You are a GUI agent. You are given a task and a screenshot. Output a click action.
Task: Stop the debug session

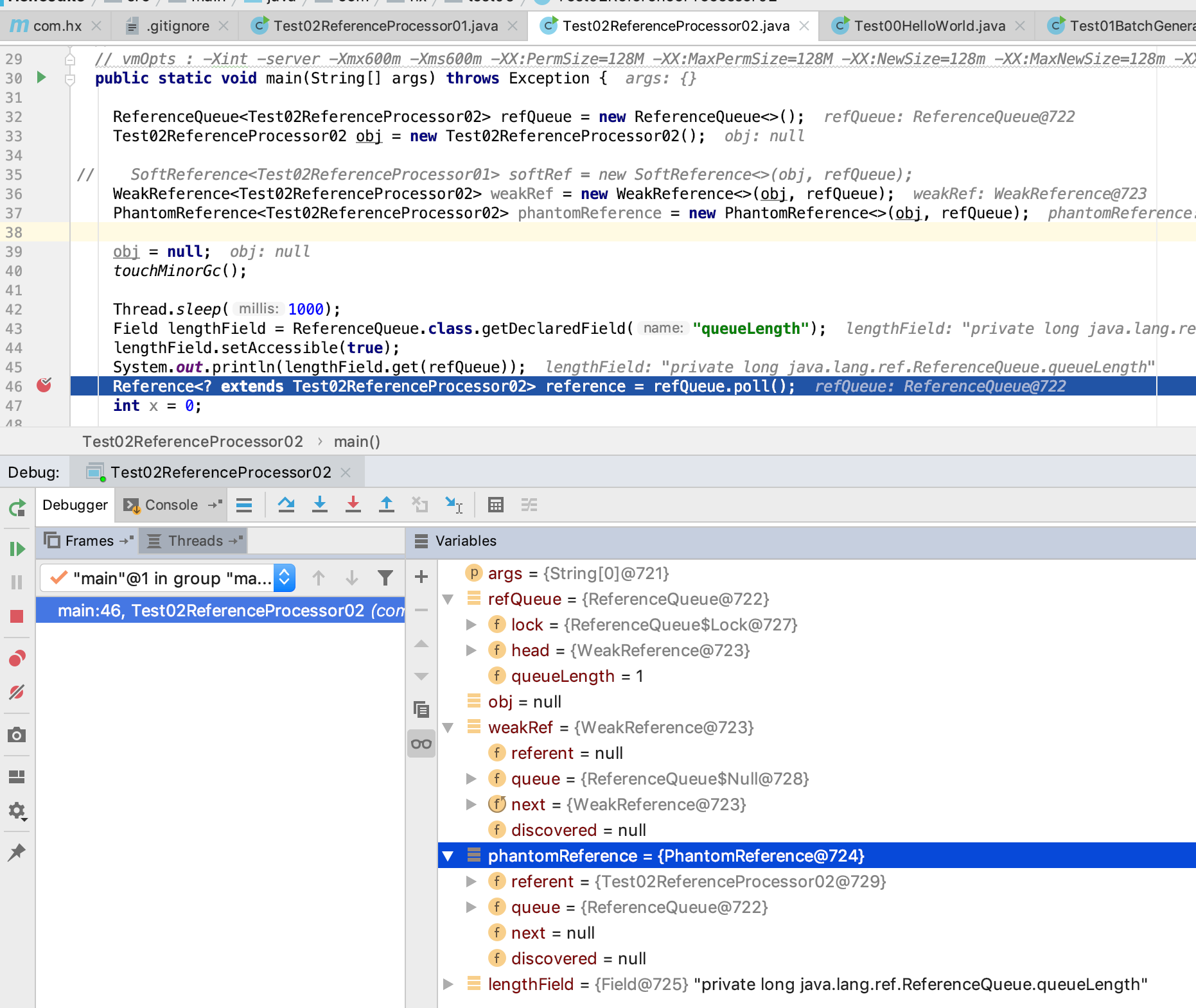[x=17, y=617]
